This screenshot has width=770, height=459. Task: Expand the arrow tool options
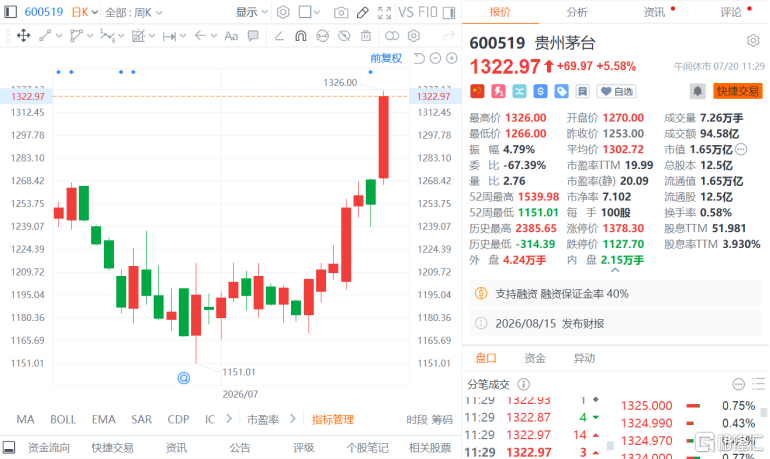tap(214, 35)
